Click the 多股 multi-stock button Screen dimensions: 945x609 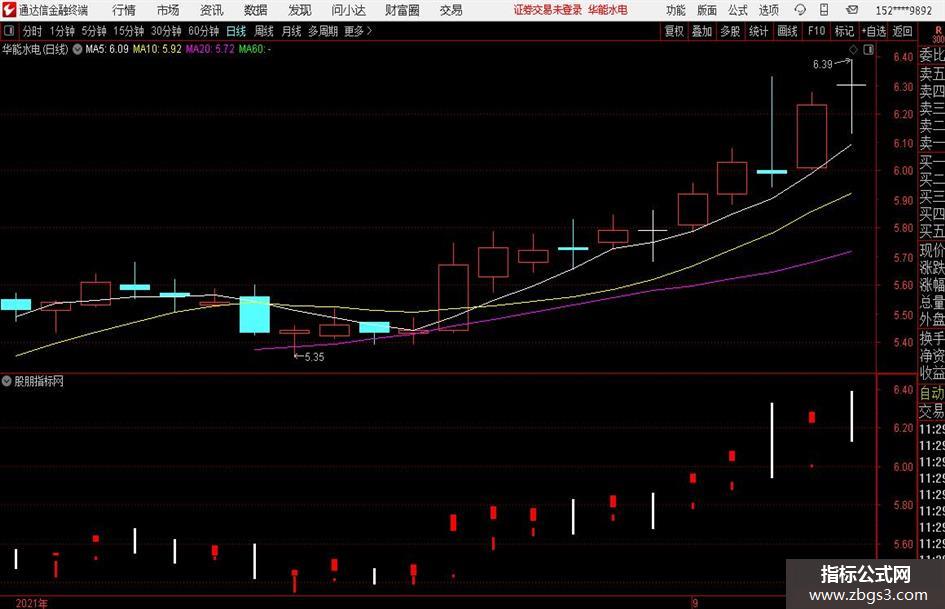pyautogui.click(x=730, y=31)
